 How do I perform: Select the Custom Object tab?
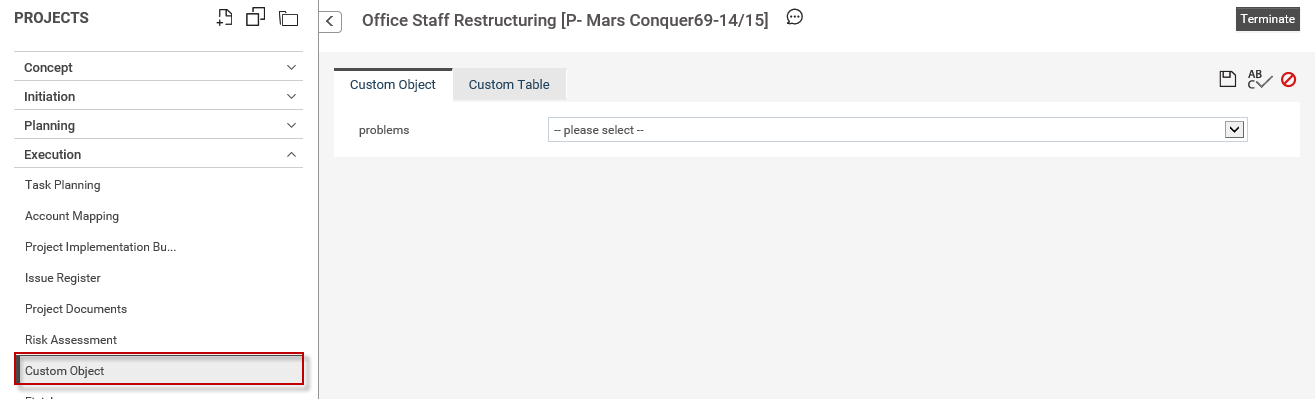pos(393,85)
